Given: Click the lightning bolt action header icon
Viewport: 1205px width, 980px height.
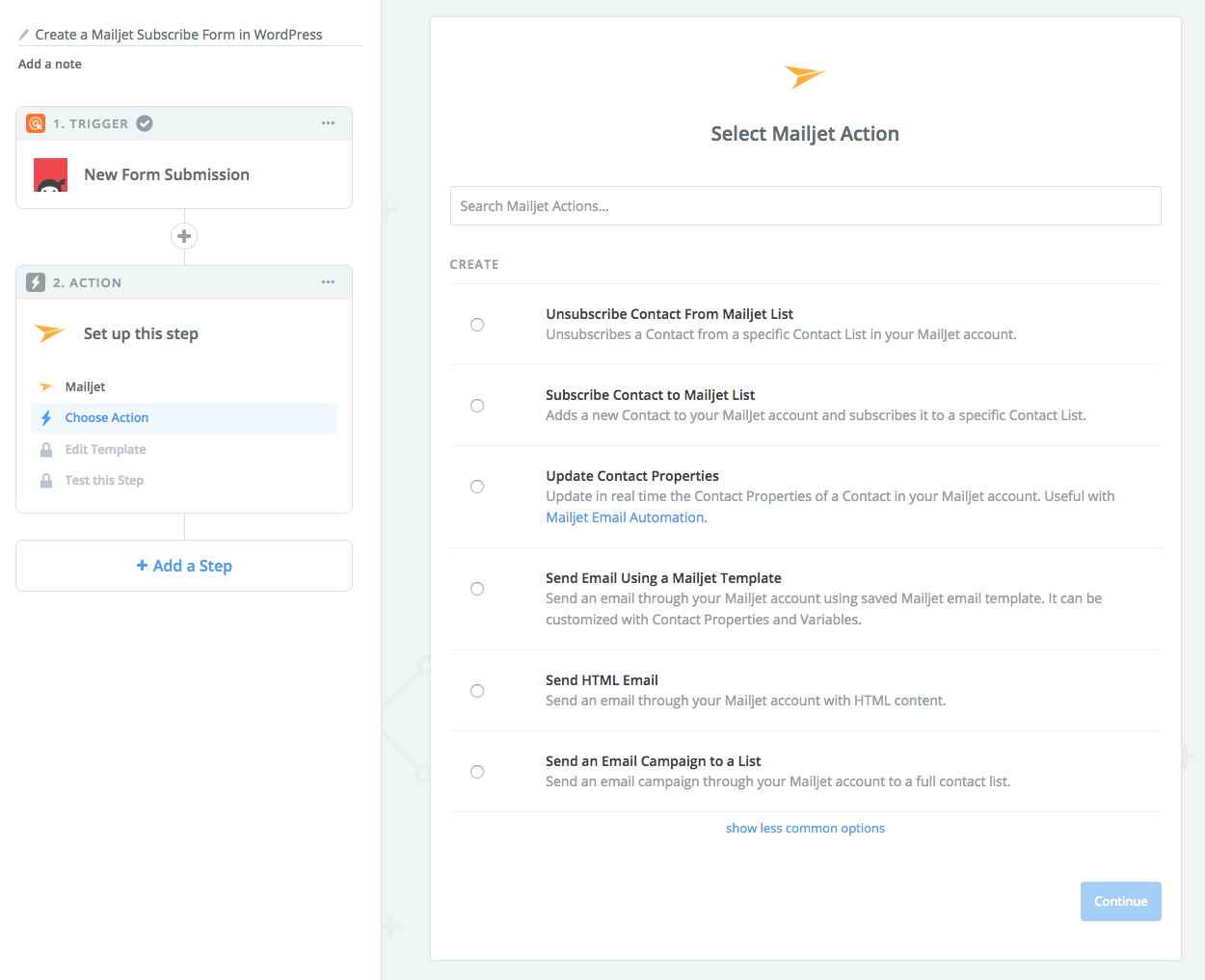Looking at the screenshot, I should coord(36,282).
